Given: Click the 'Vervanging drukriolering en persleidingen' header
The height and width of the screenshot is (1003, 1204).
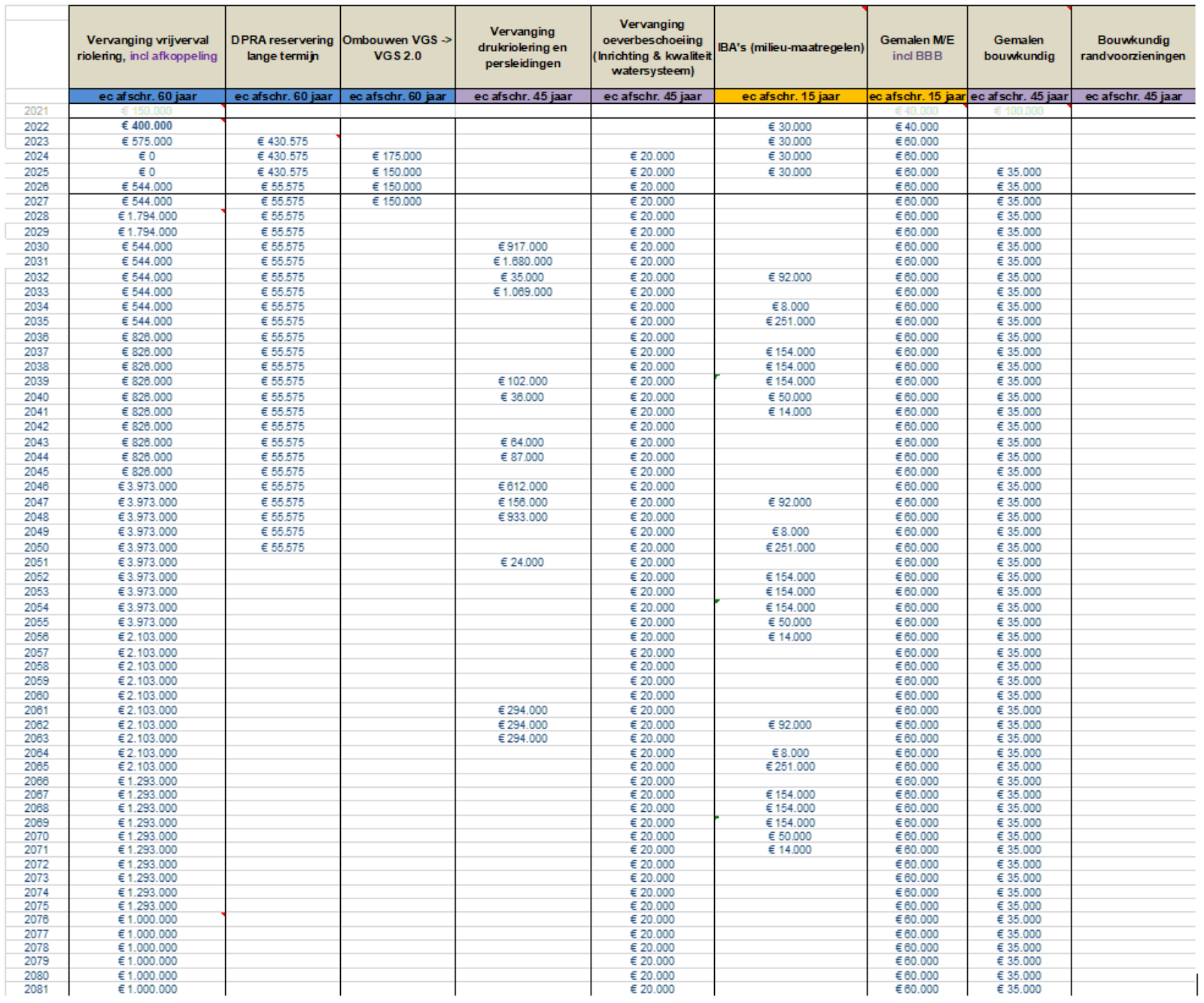Looking at the screenshot, I should tap(522, 47).
